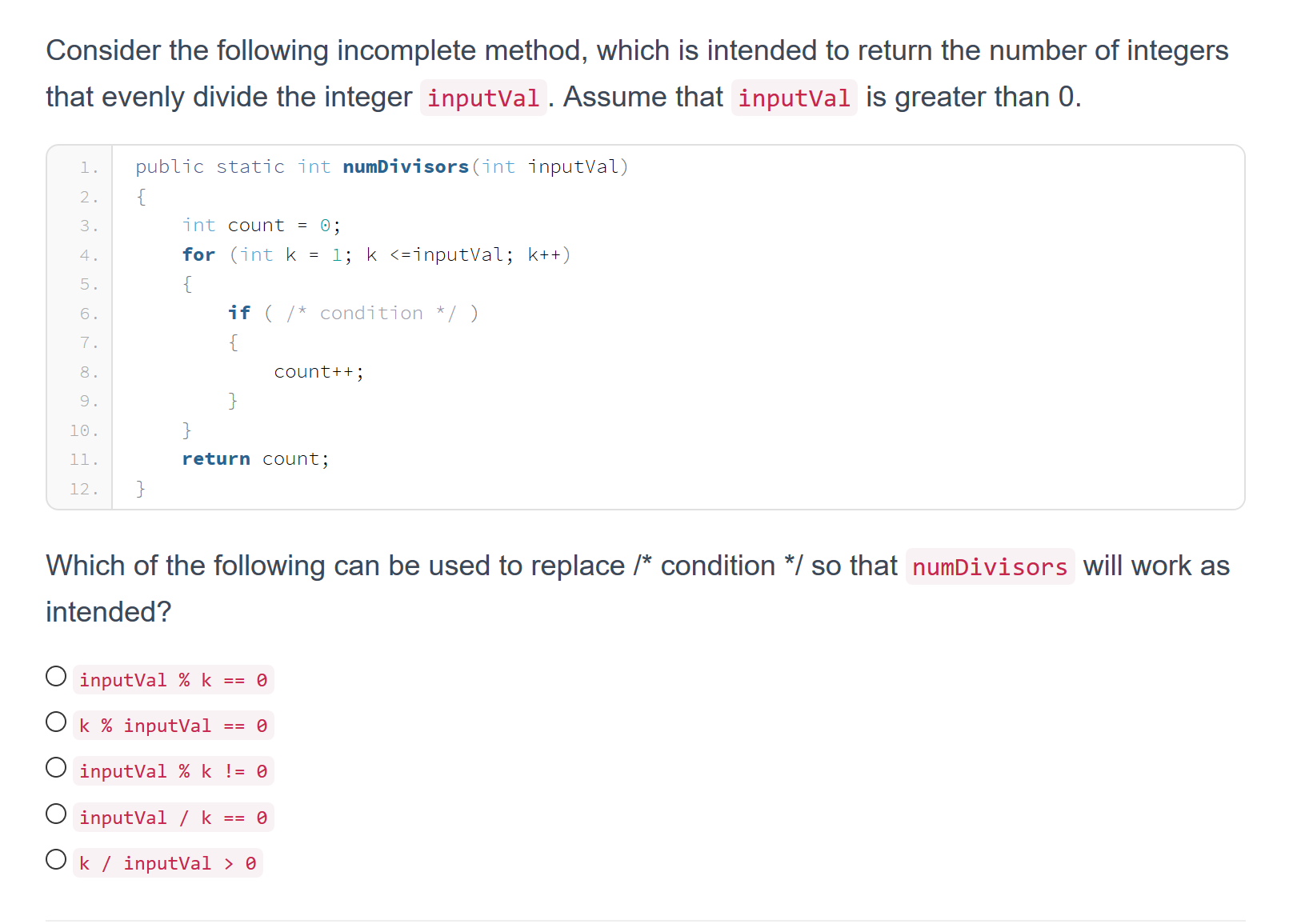The height and width of the screenshot is (924, 1313).
Task: Click the /* condition */ comment in the code
Action: coord(371,313)
